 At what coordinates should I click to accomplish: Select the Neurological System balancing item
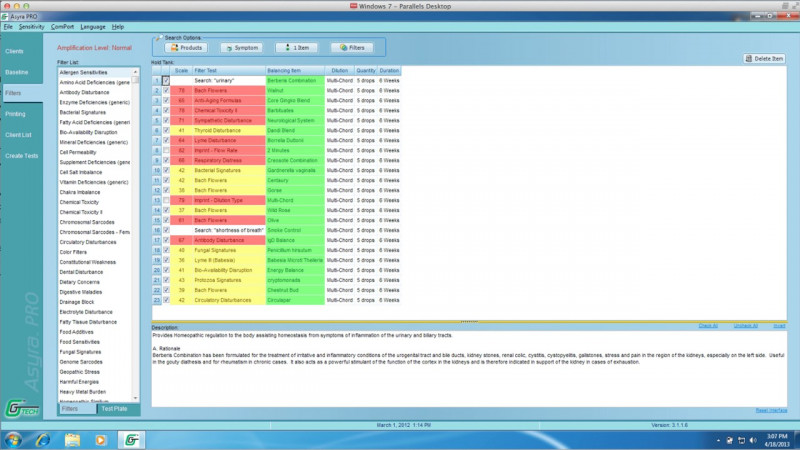[x=295, y=120]
